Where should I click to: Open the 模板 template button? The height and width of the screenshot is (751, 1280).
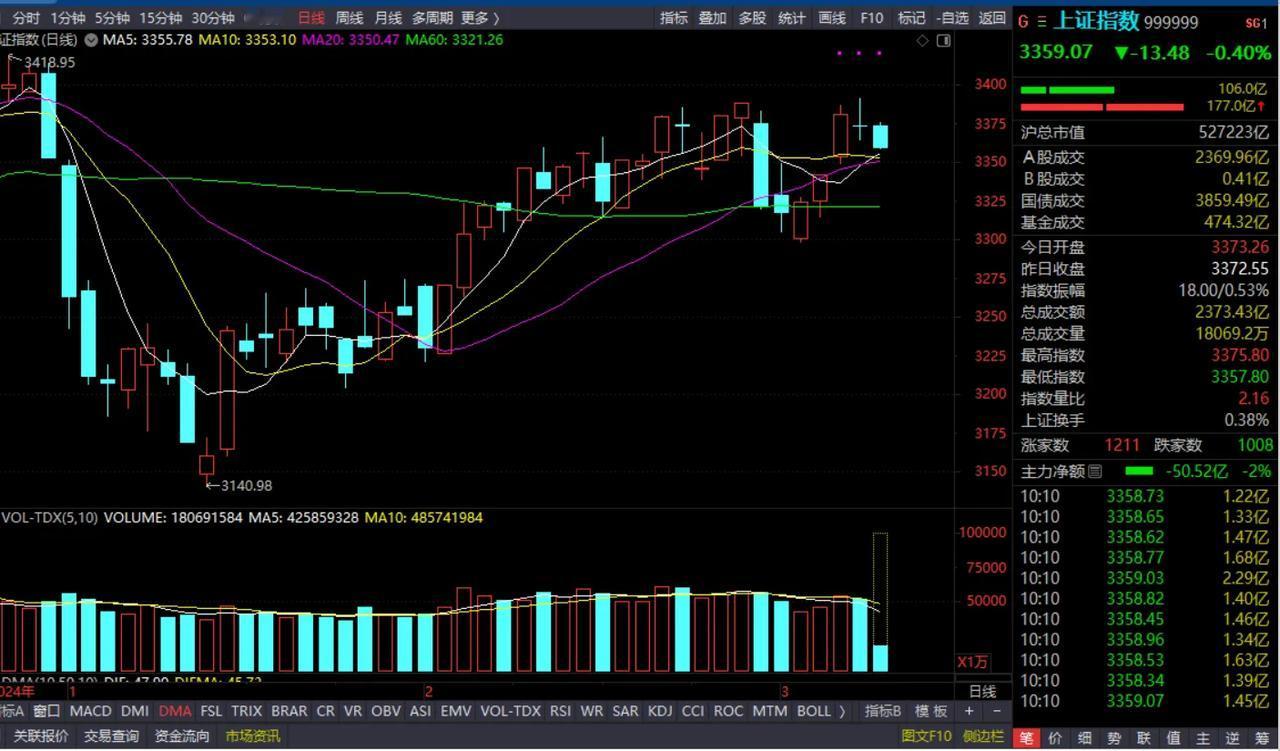tap(932, 711)
